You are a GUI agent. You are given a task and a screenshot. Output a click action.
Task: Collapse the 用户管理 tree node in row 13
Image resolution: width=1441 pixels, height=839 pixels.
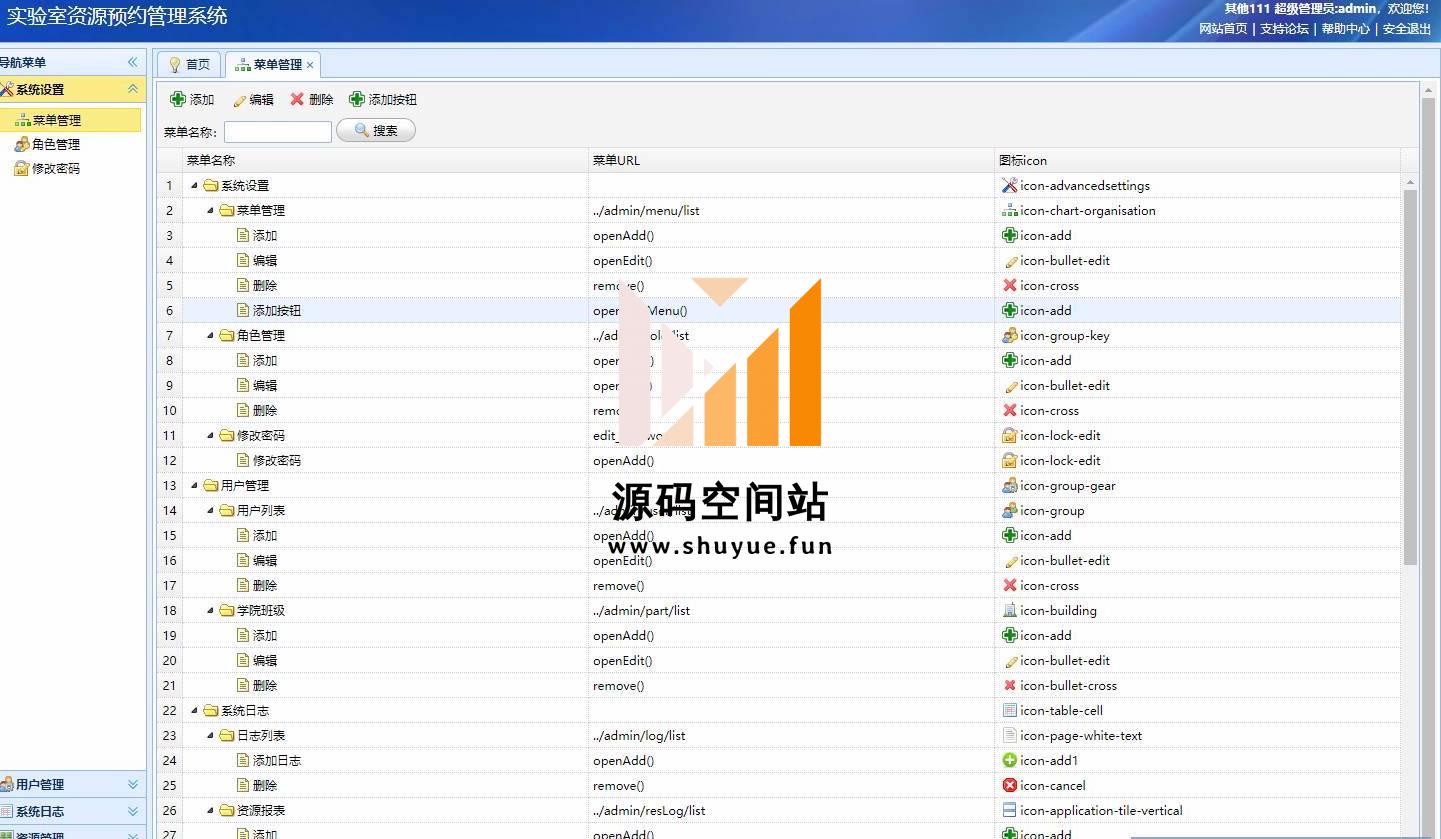coord(194,485)
